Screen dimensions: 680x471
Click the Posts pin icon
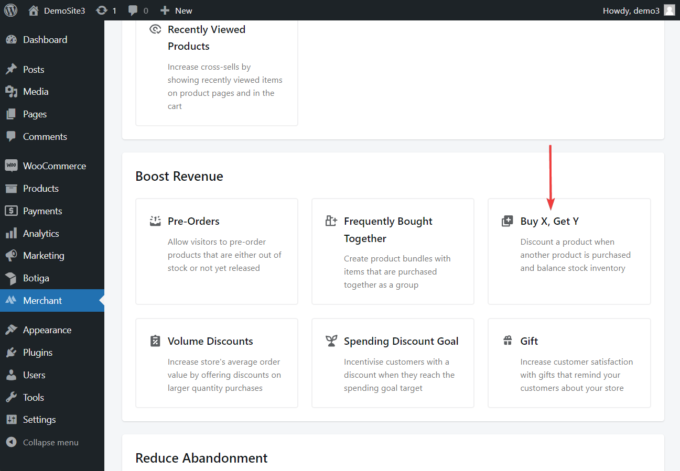coord(11,69)
